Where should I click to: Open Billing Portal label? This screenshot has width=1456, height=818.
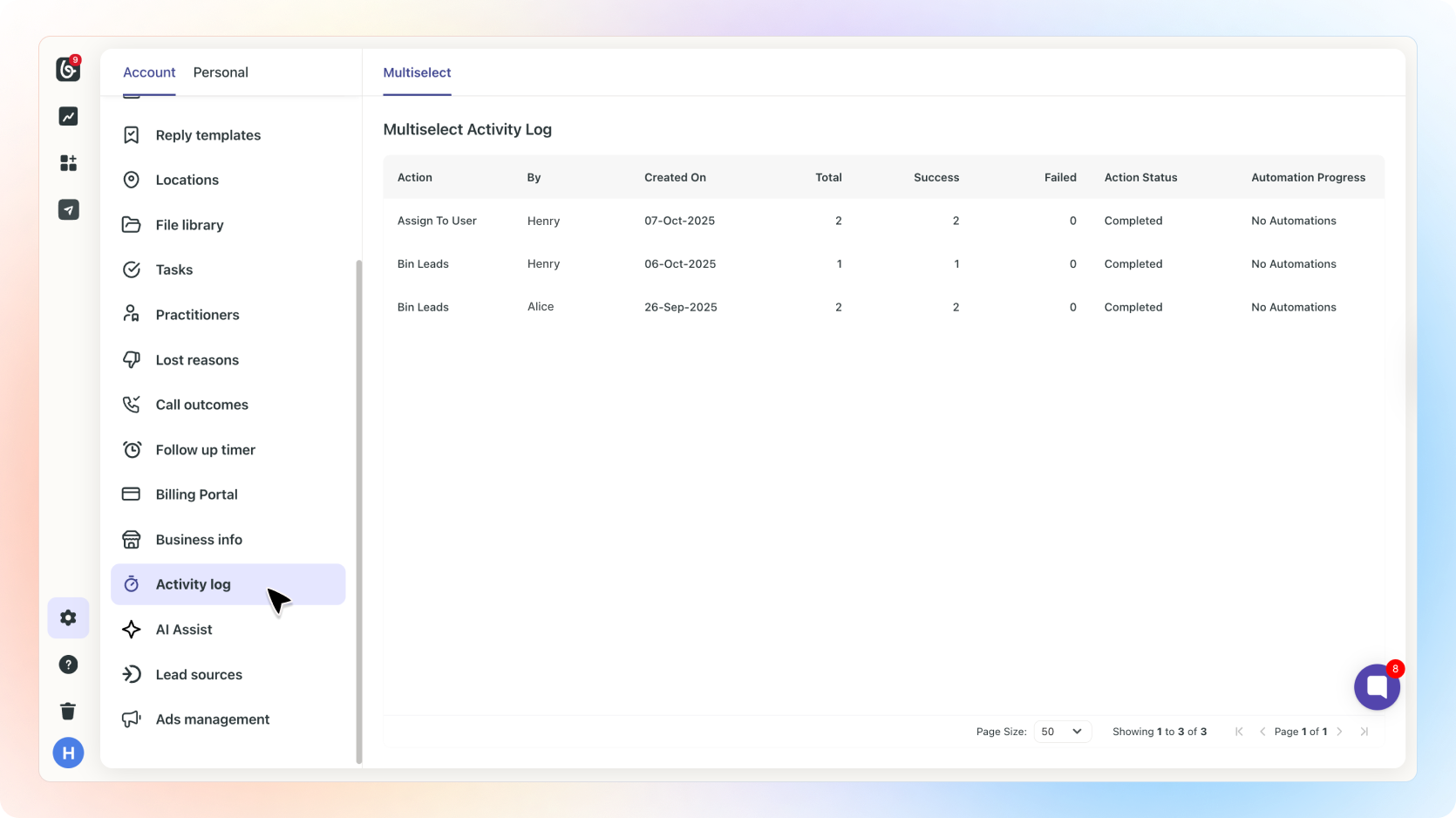tap(197, 494)
